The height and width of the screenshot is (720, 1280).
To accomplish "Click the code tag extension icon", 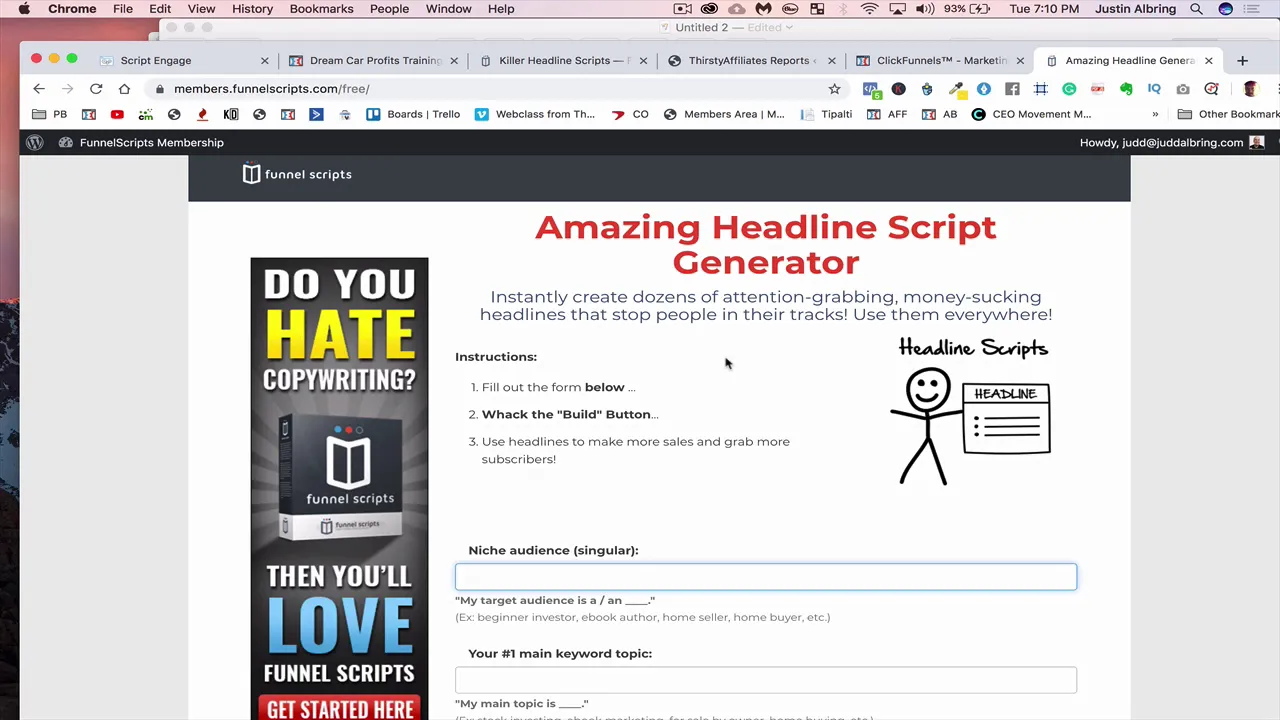I will click(x=870, y=89).
